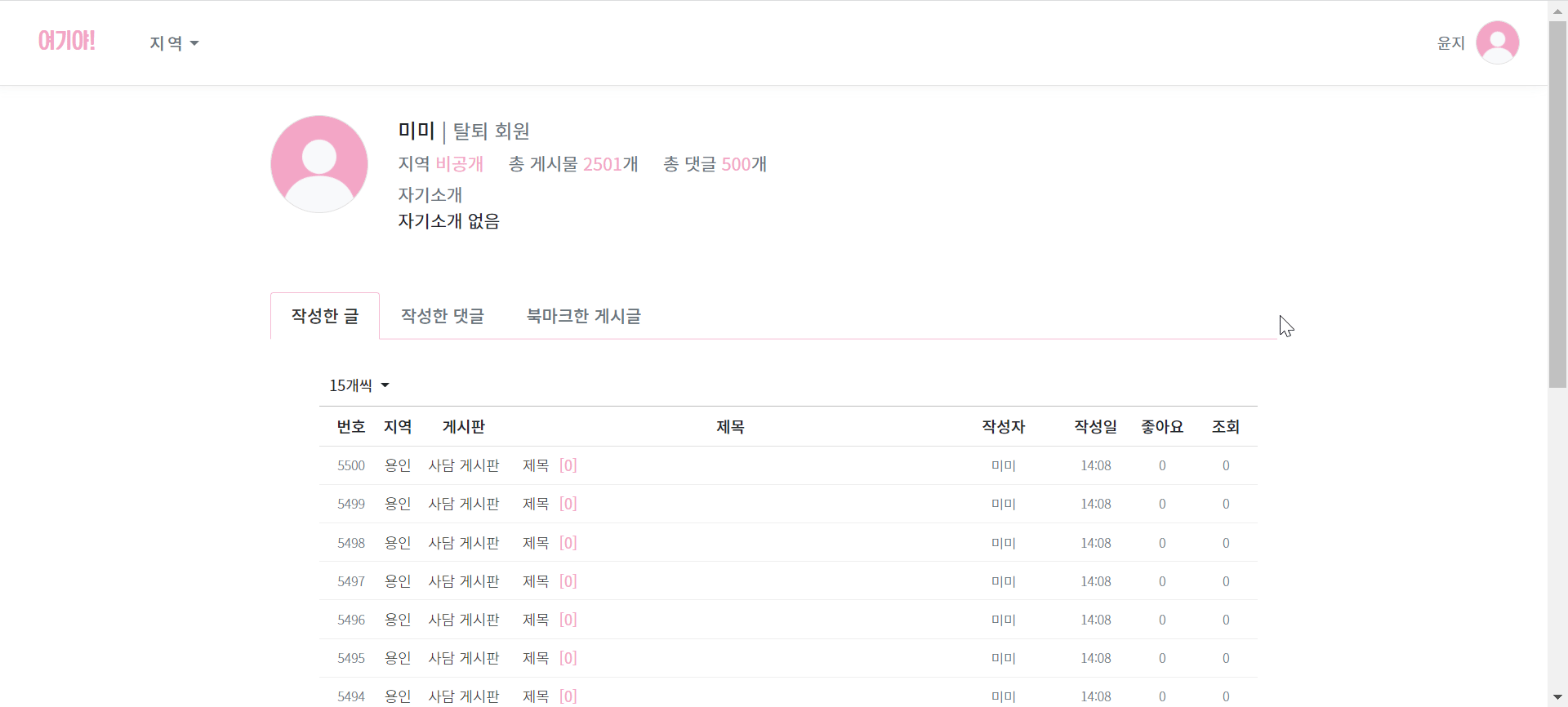Click the 윤지 user avatar icon
The image size is (1568, 707).
1497,42
